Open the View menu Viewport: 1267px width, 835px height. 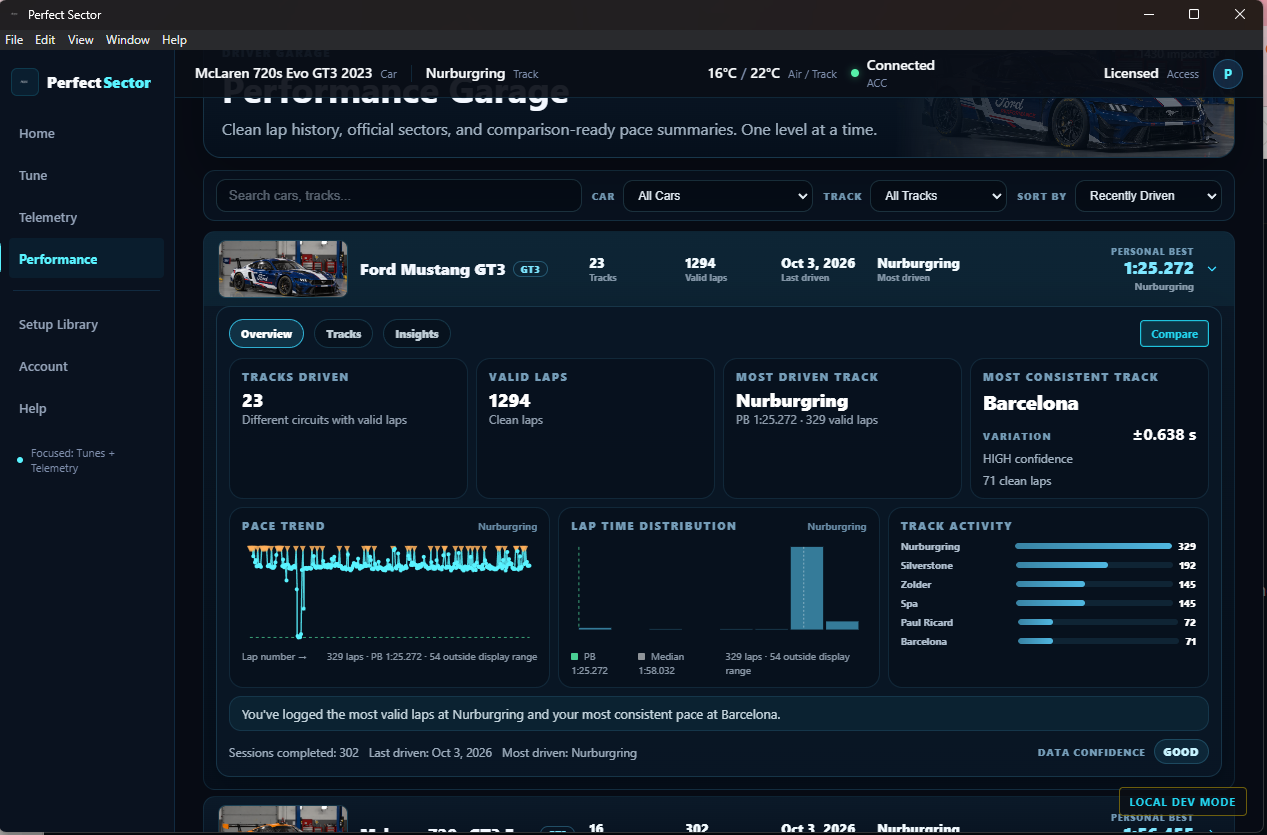pyautogui.click(x=81, y=40)
